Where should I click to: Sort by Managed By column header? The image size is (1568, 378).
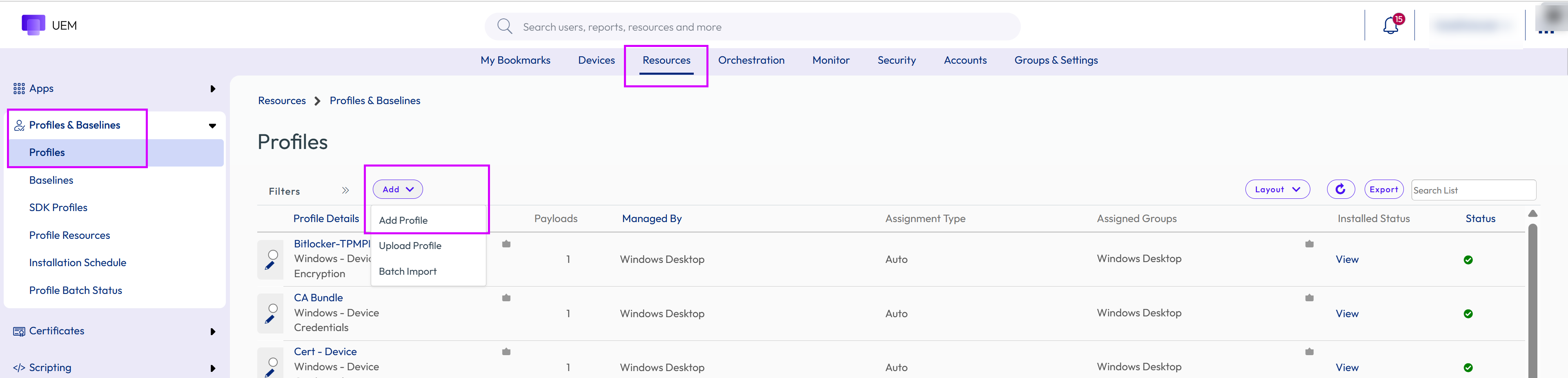point(651,218)
